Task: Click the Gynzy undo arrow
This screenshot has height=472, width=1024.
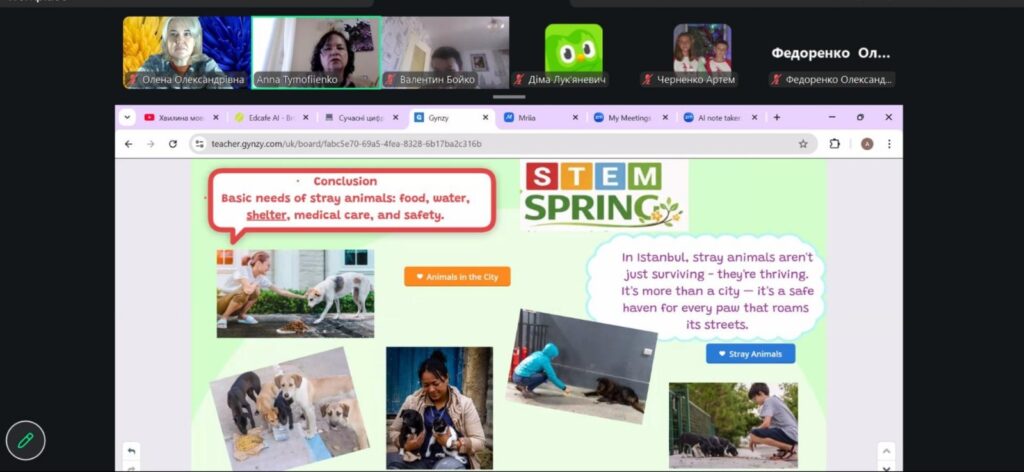Action: (x=131, y=451)
